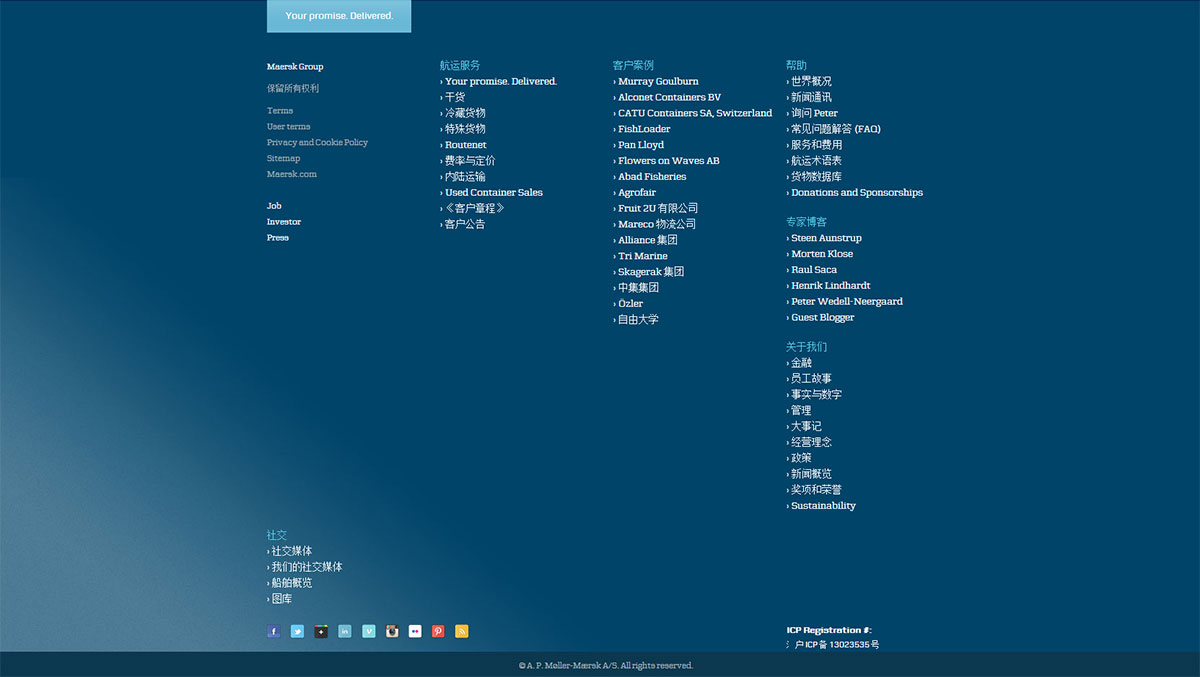Open the 《客户章程》 link
1200x677 pixels.
click(473, 208)
